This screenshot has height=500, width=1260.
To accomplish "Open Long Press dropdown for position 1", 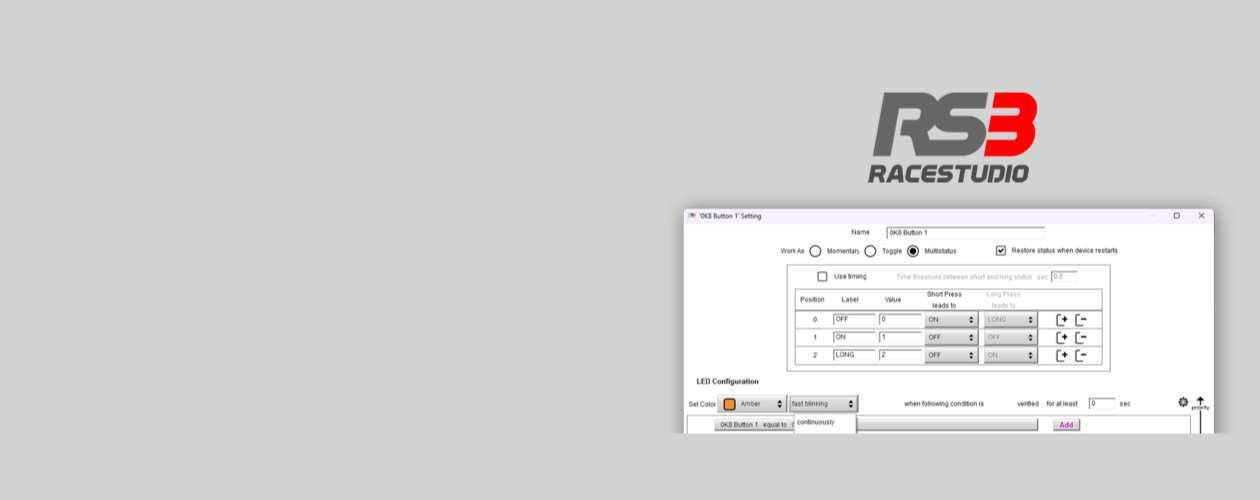I will 1010,338.
